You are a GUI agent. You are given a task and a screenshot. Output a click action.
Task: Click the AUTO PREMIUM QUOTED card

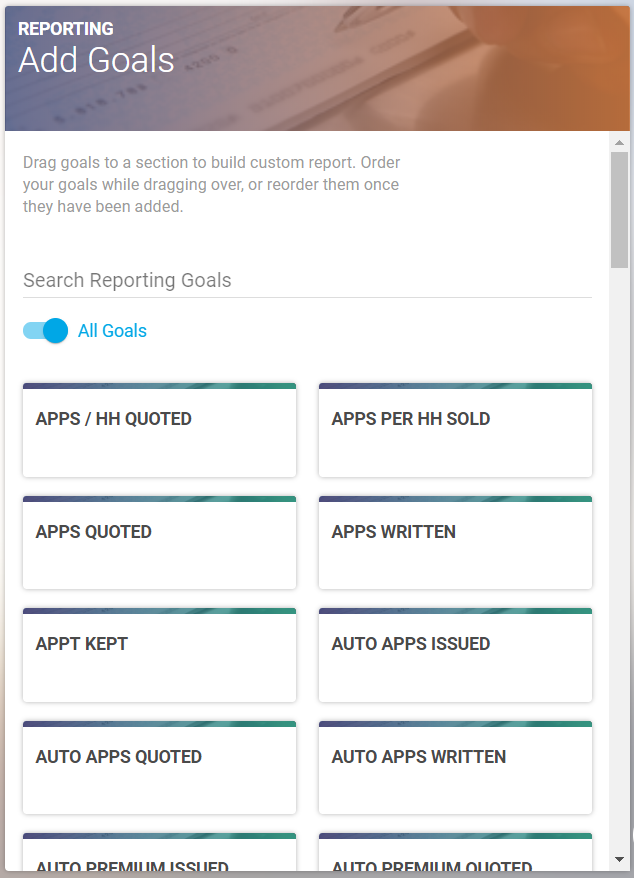(455, 852)
